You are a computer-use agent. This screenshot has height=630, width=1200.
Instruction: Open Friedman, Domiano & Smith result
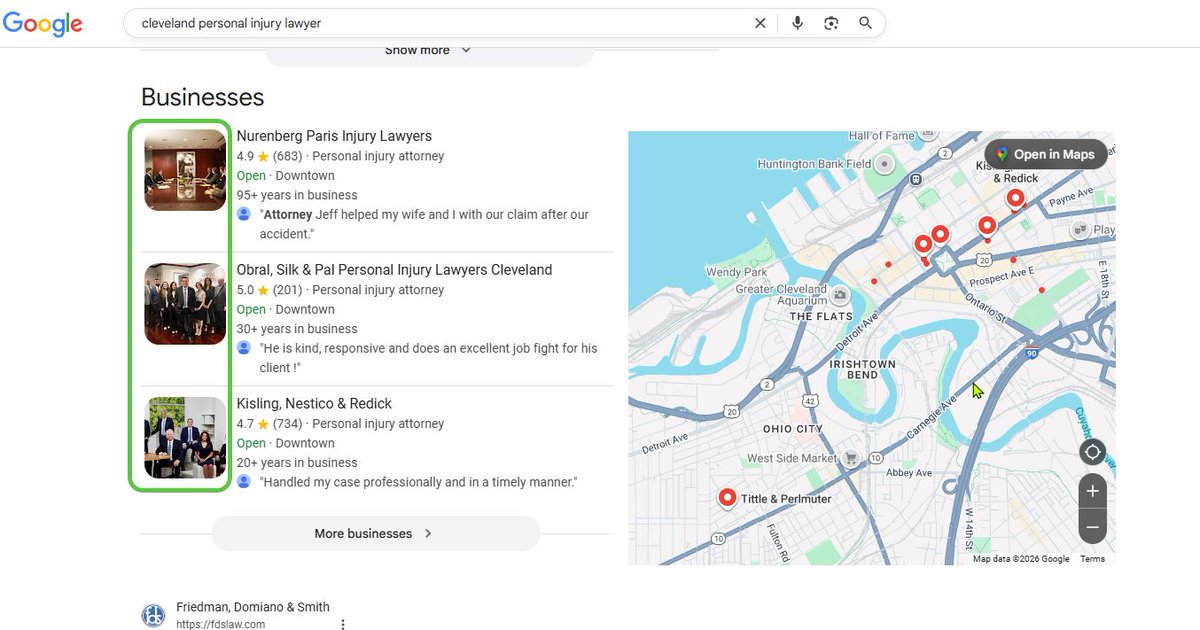pyautogui.click(x=253, y=607)
